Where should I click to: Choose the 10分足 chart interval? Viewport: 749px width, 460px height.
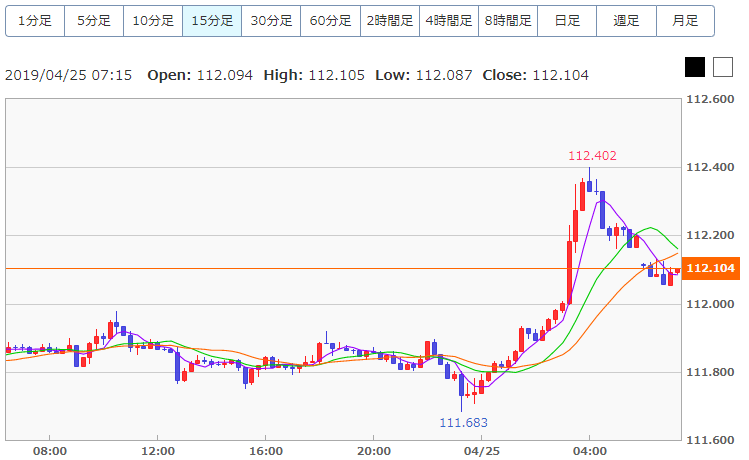pyautogui.click(x=153, y=20)
